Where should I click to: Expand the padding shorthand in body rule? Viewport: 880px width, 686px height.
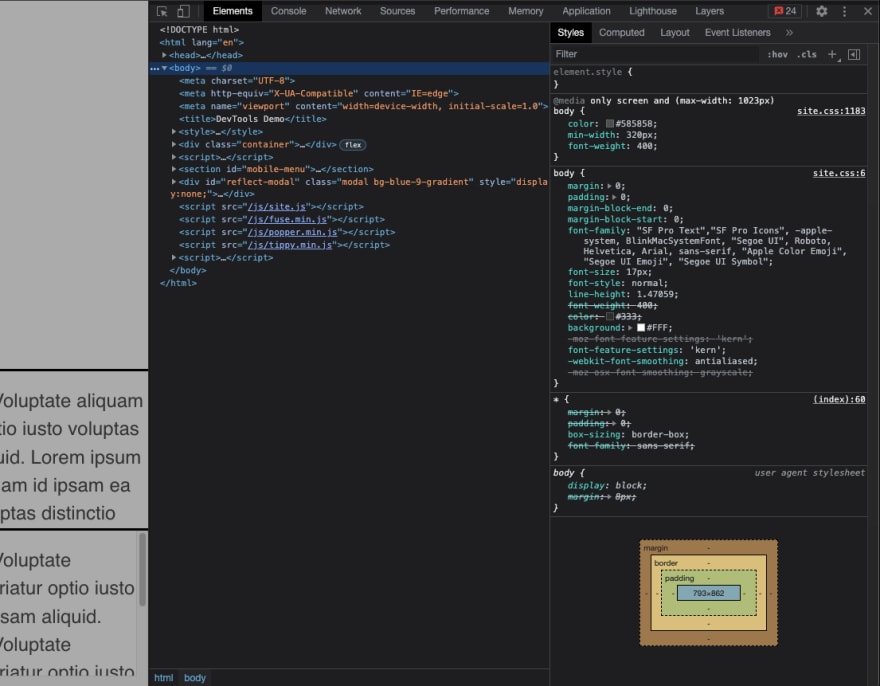(x=614, y=197)
